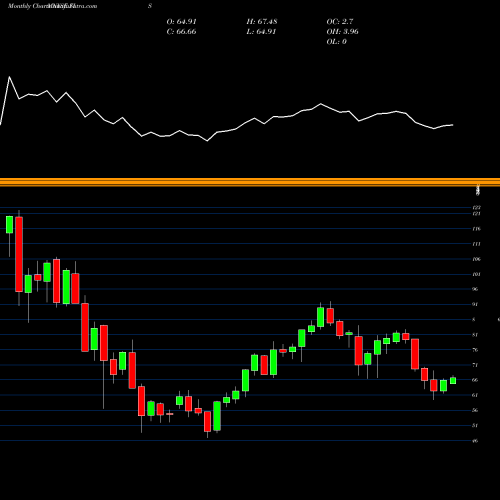
Task: Click the first green candle near 121
Action: 9,225
